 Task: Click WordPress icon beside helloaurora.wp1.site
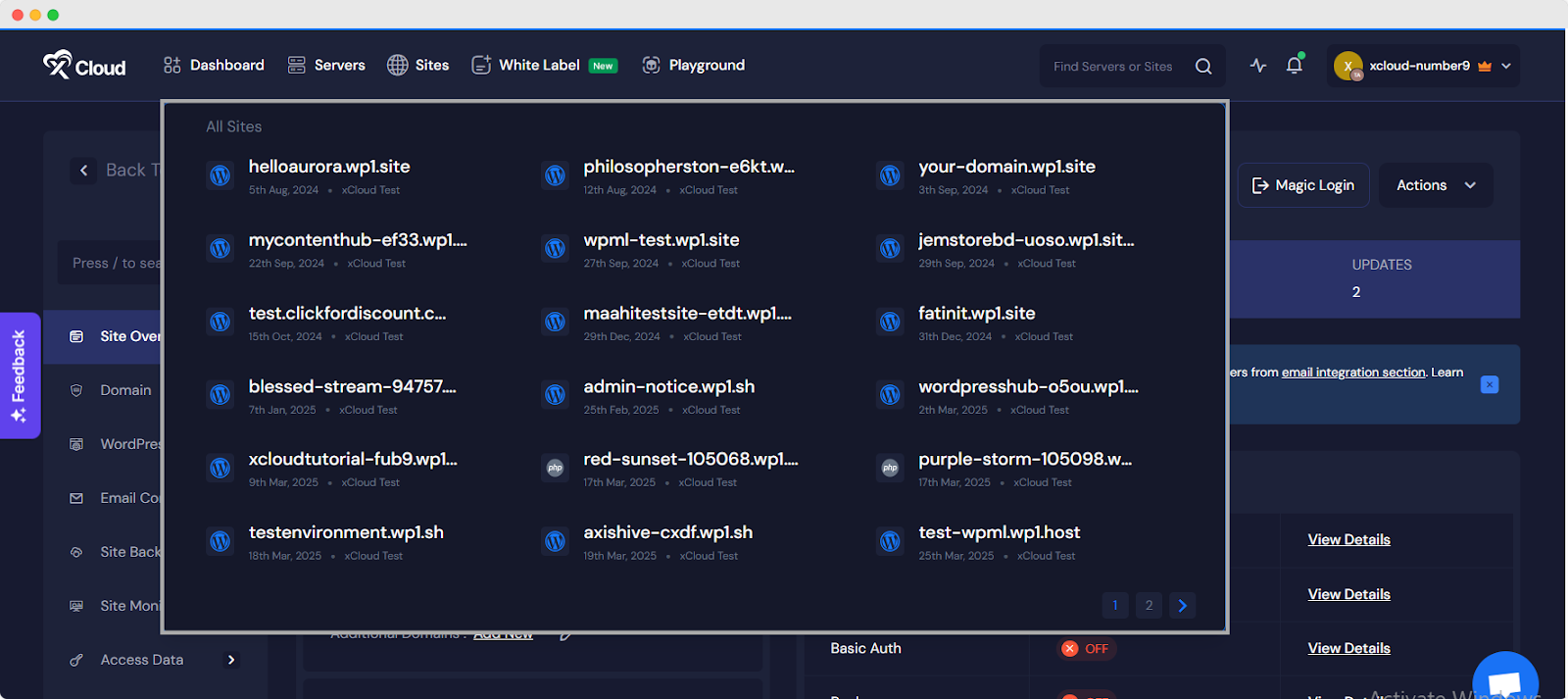[x=220, y=175]
